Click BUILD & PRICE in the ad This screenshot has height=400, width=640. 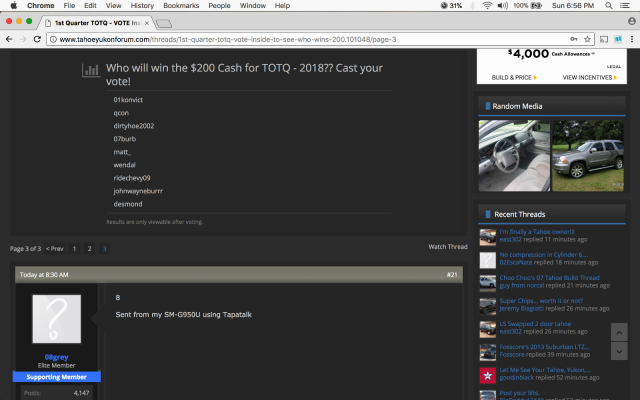pos(514,77)
